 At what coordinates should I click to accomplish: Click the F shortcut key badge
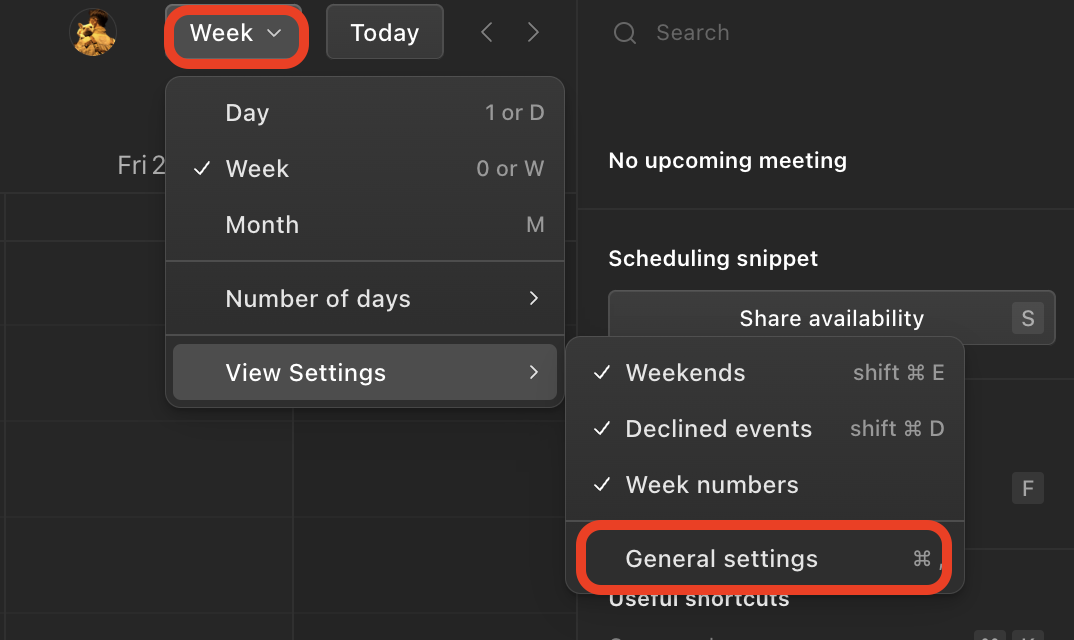(x=1027, y=489)
